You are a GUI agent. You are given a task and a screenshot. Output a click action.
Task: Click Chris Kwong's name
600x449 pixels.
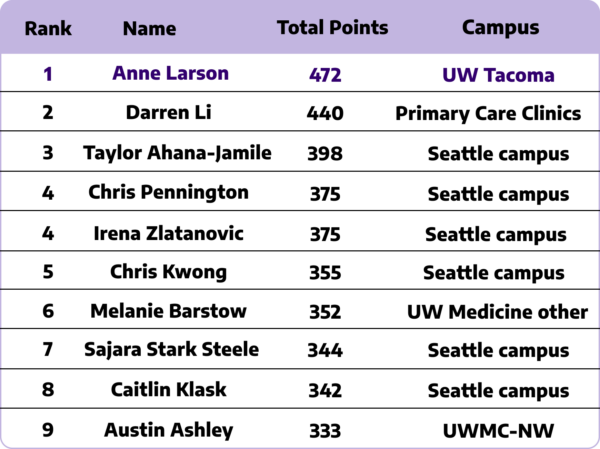[x=168, y=272]
